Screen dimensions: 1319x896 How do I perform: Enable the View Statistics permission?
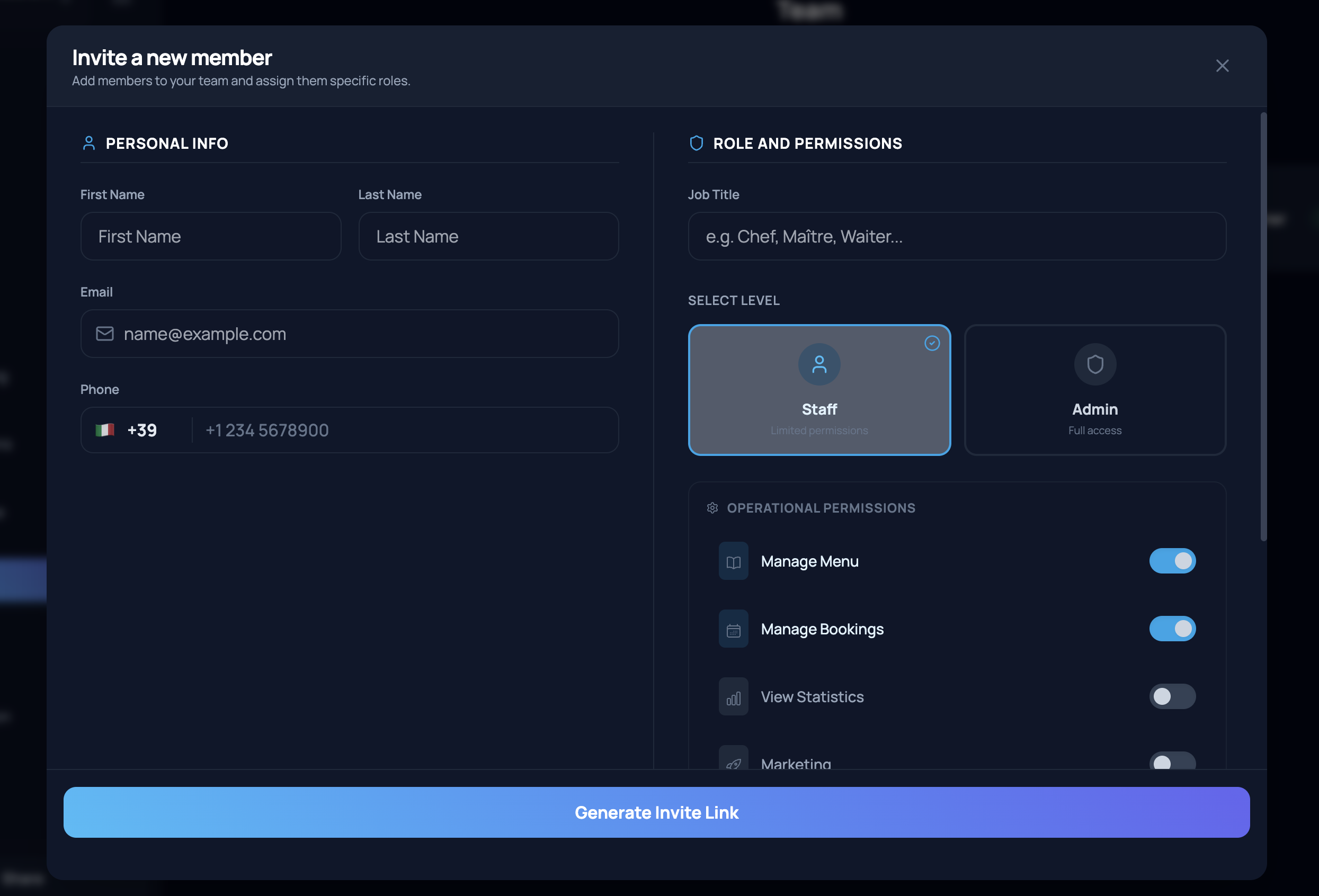tap(1173, 696)
